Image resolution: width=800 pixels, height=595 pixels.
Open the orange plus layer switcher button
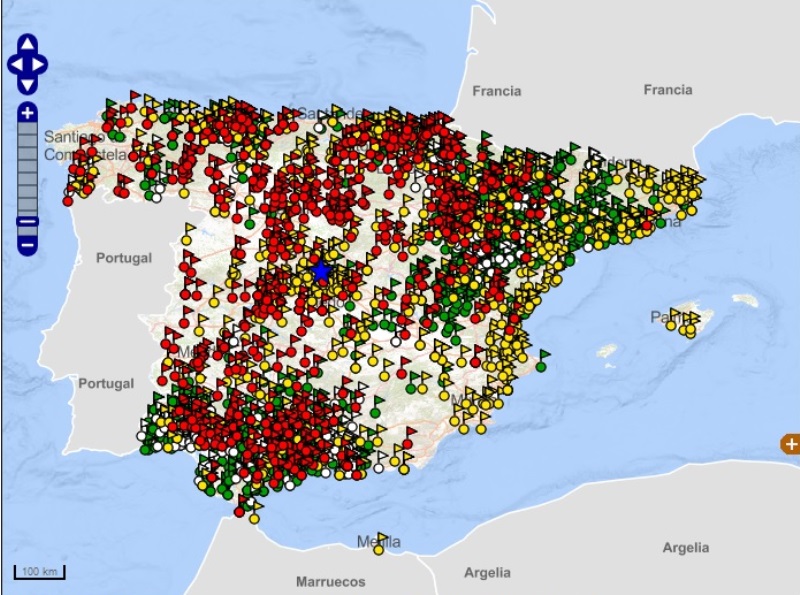(x=791, y=444)
